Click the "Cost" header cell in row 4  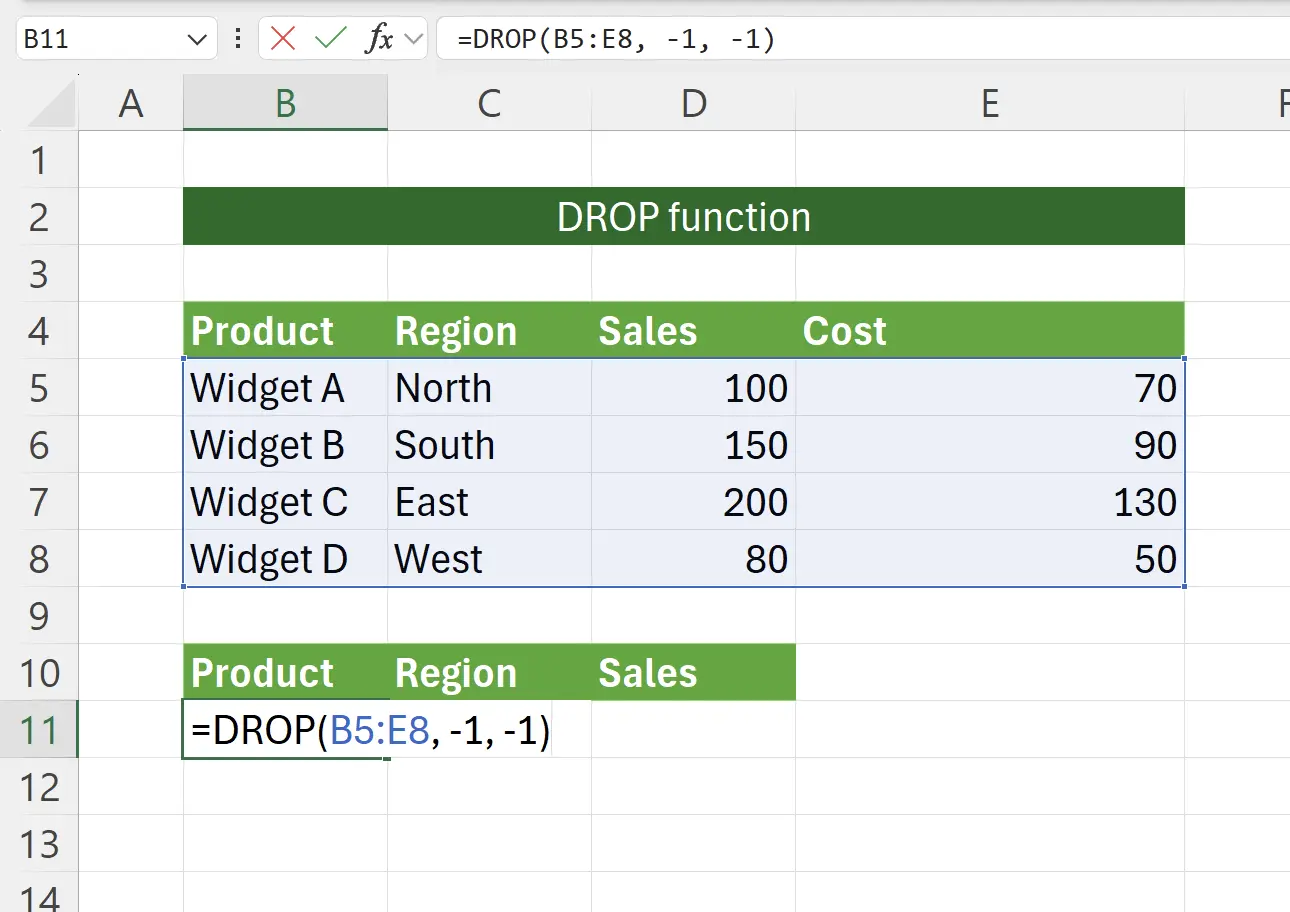click(x=989, y=331)
